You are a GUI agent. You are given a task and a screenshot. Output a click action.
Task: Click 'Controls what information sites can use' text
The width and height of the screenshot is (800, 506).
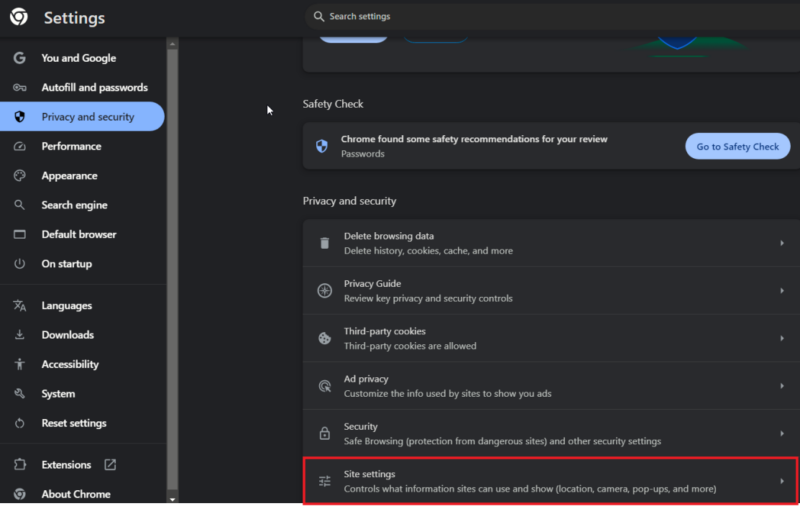pyautogui.click(x=530, y=489)
